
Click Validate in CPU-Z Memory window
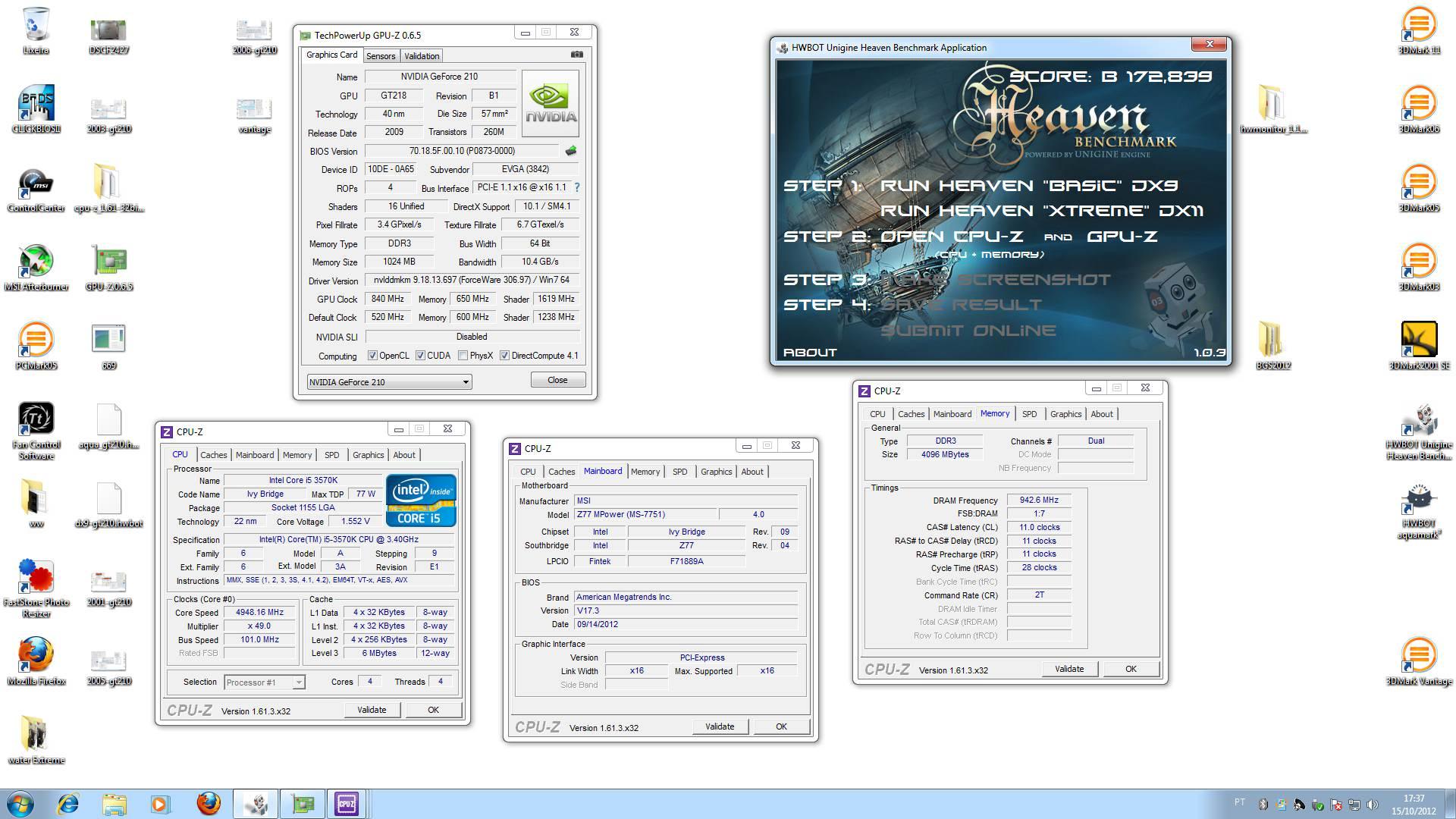click(1069, 669)
